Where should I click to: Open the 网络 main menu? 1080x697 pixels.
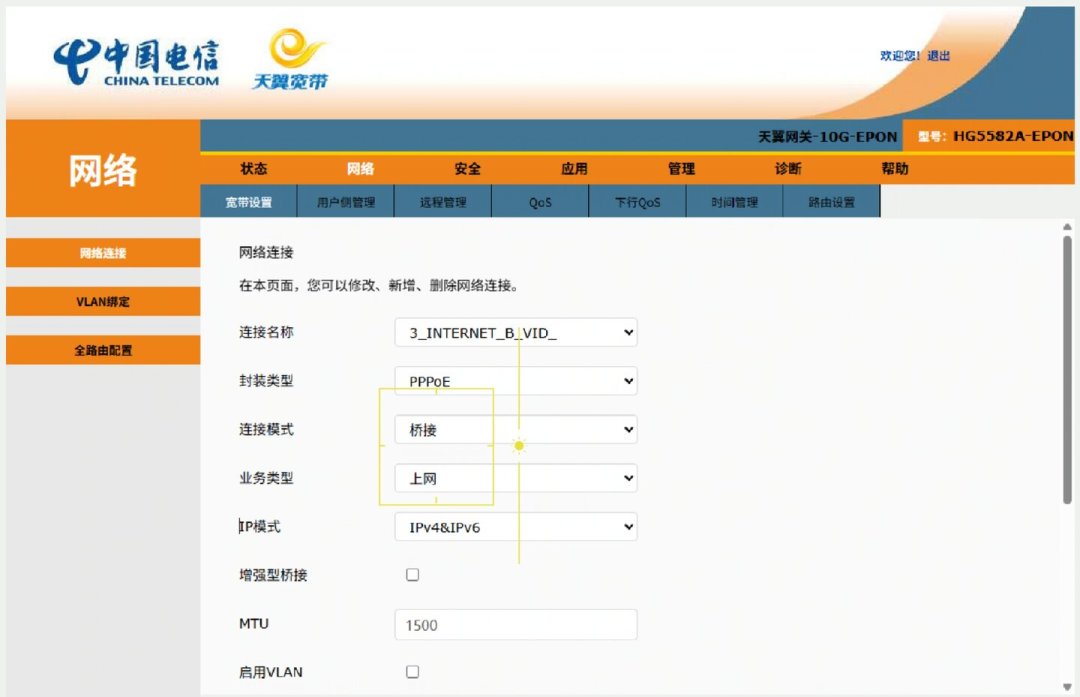pos(360,169)
